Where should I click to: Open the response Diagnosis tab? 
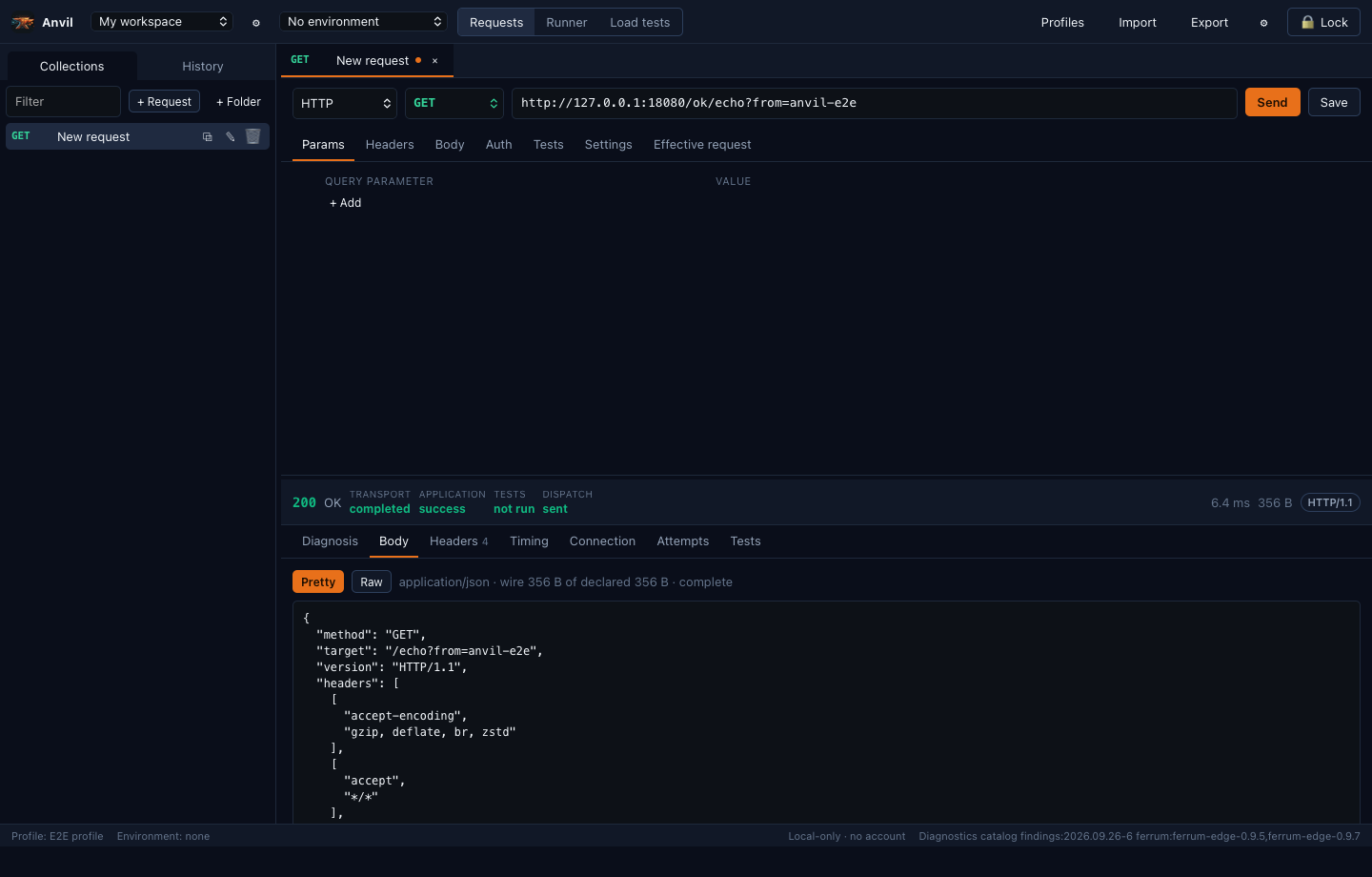(331, 540)
